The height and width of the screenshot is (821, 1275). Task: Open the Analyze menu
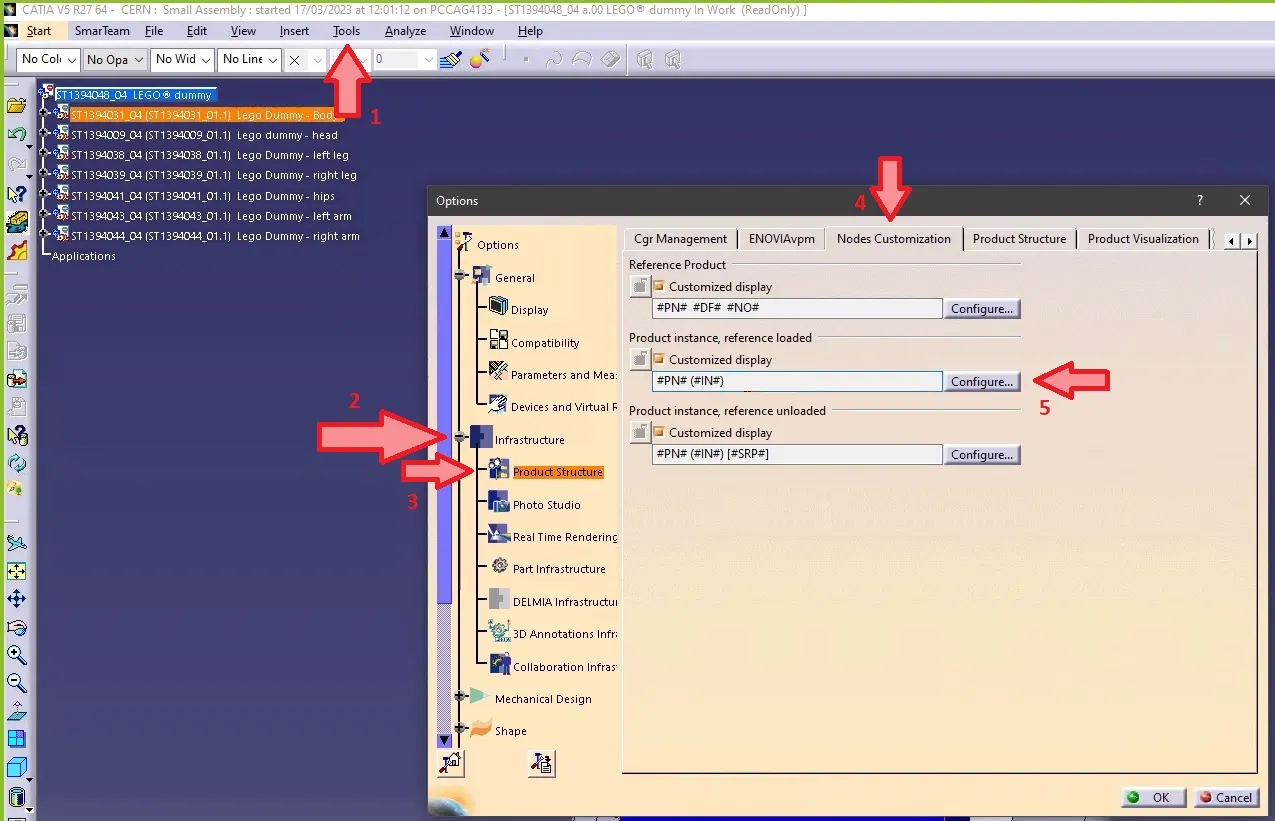point(406,31)
